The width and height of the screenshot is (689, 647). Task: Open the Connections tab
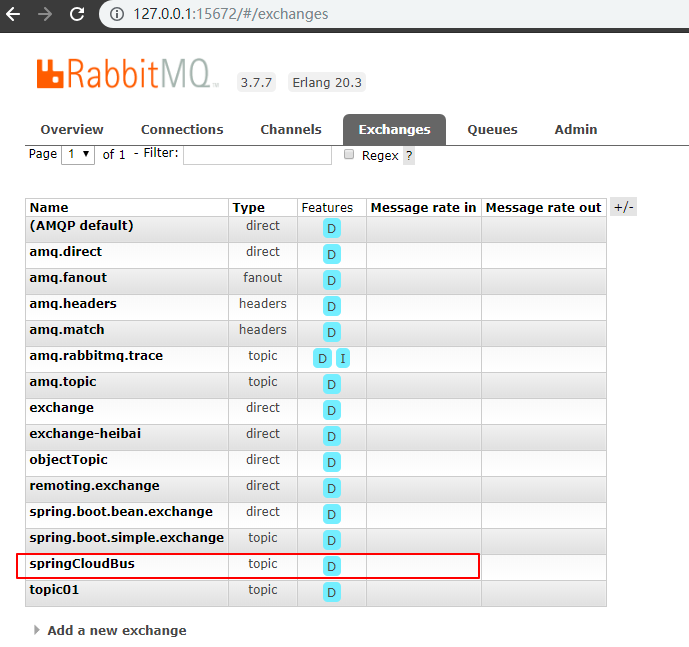coord(182,129)
